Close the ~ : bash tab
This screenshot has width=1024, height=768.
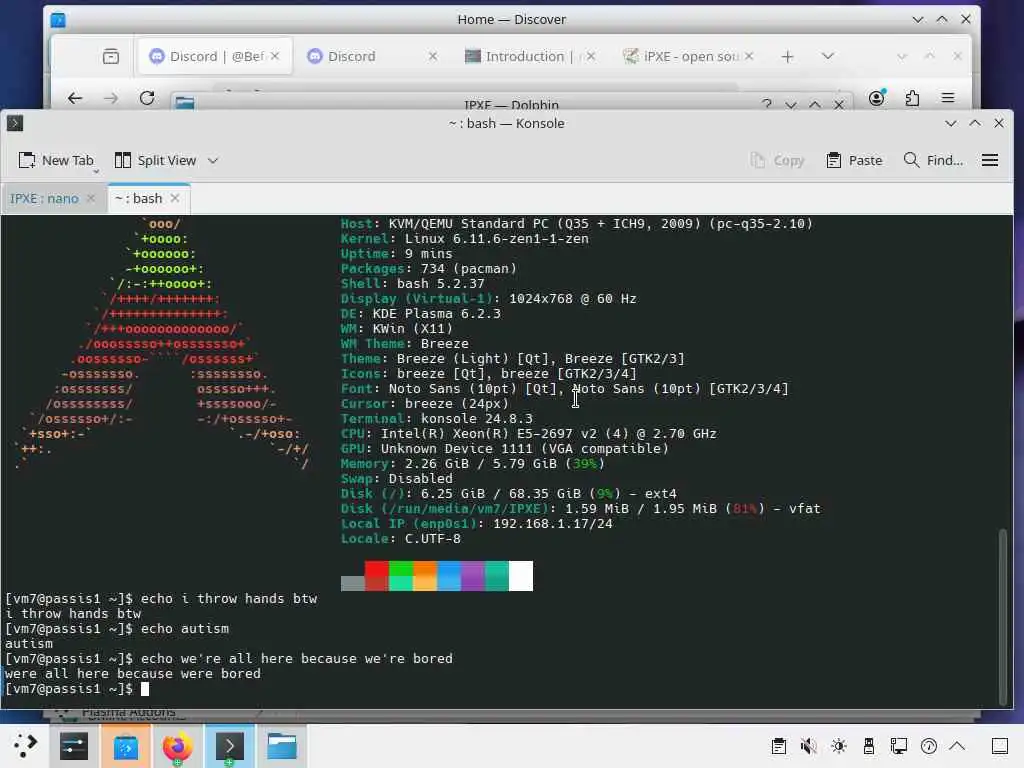click(174, 198)
